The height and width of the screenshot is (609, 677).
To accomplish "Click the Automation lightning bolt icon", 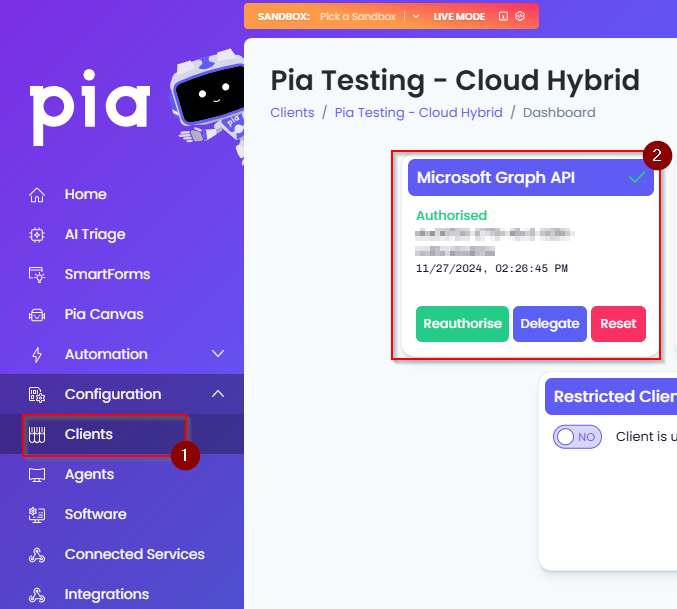I will pos(37,355).
